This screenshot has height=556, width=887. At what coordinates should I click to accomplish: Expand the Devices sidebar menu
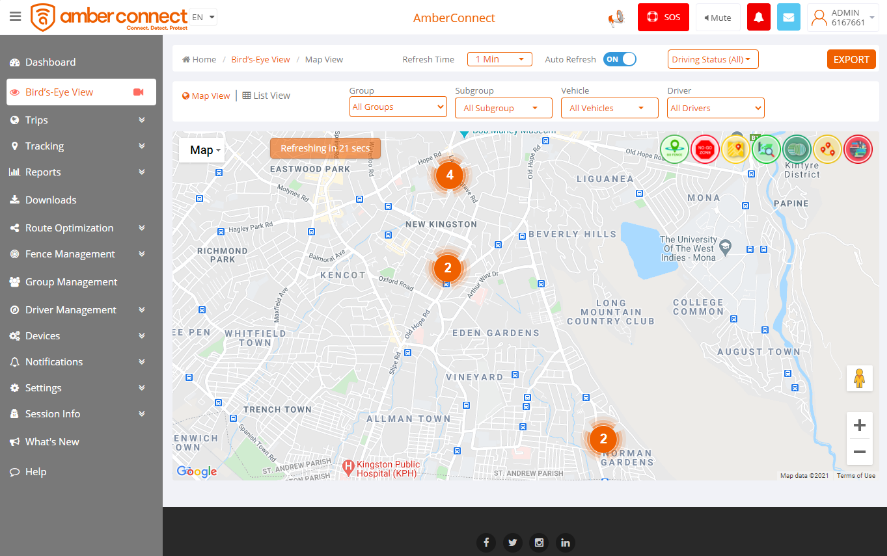pyautogui.click(x=78, y=336)
